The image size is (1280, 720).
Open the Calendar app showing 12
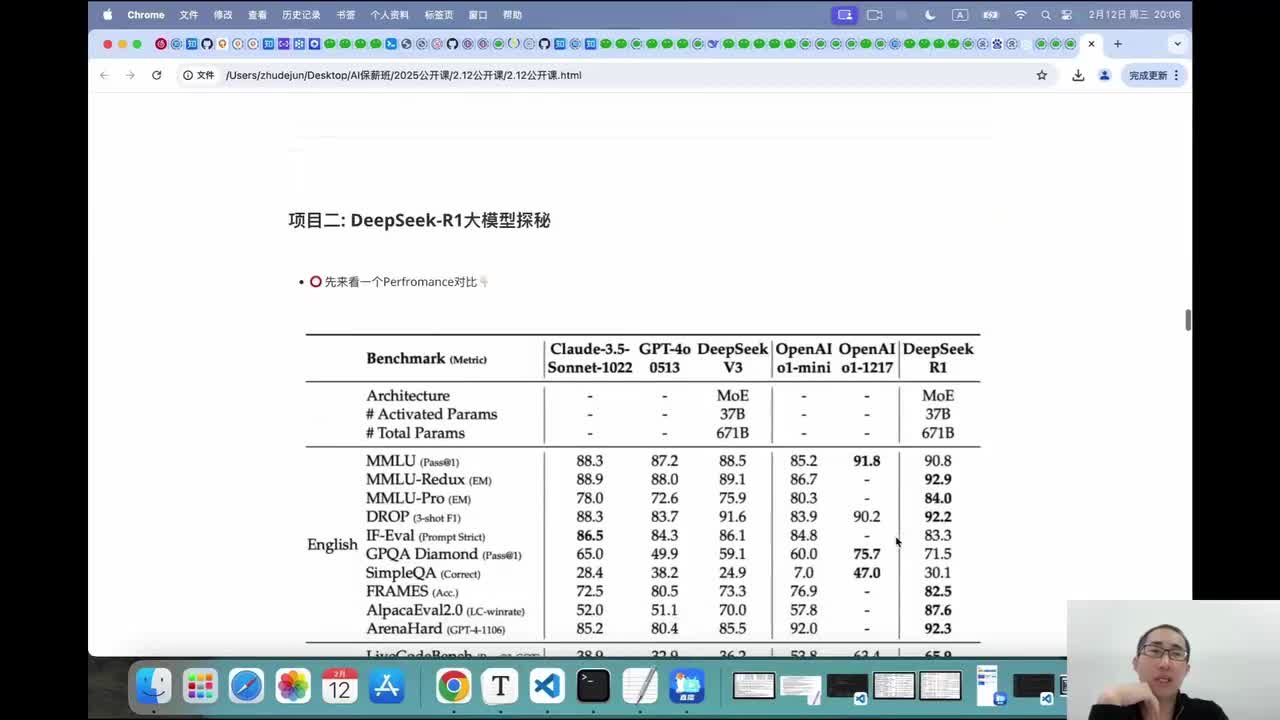pos(339,685)
